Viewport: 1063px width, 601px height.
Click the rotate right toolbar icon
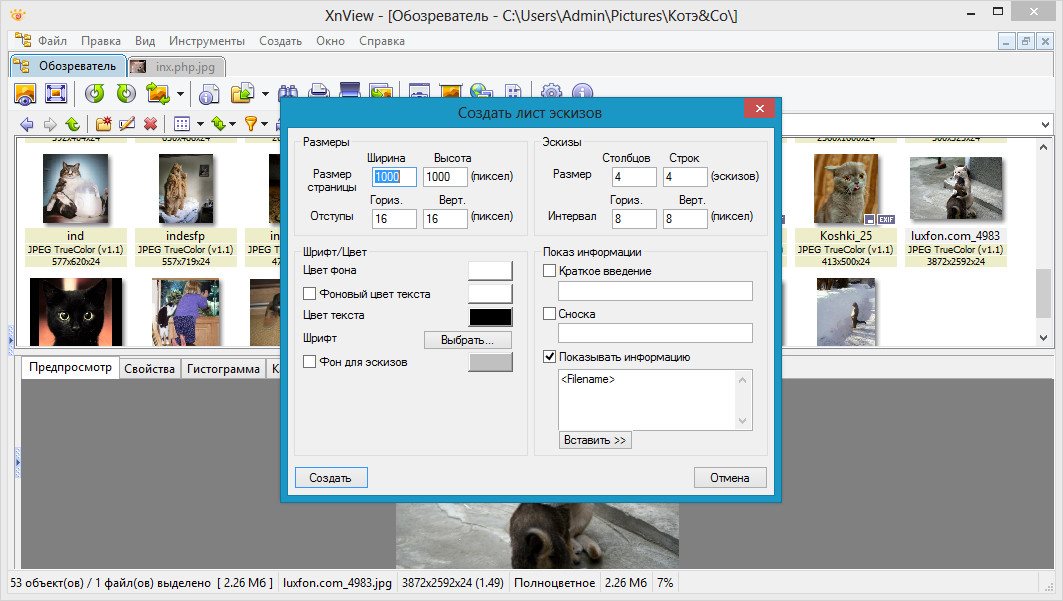(126, 94)
